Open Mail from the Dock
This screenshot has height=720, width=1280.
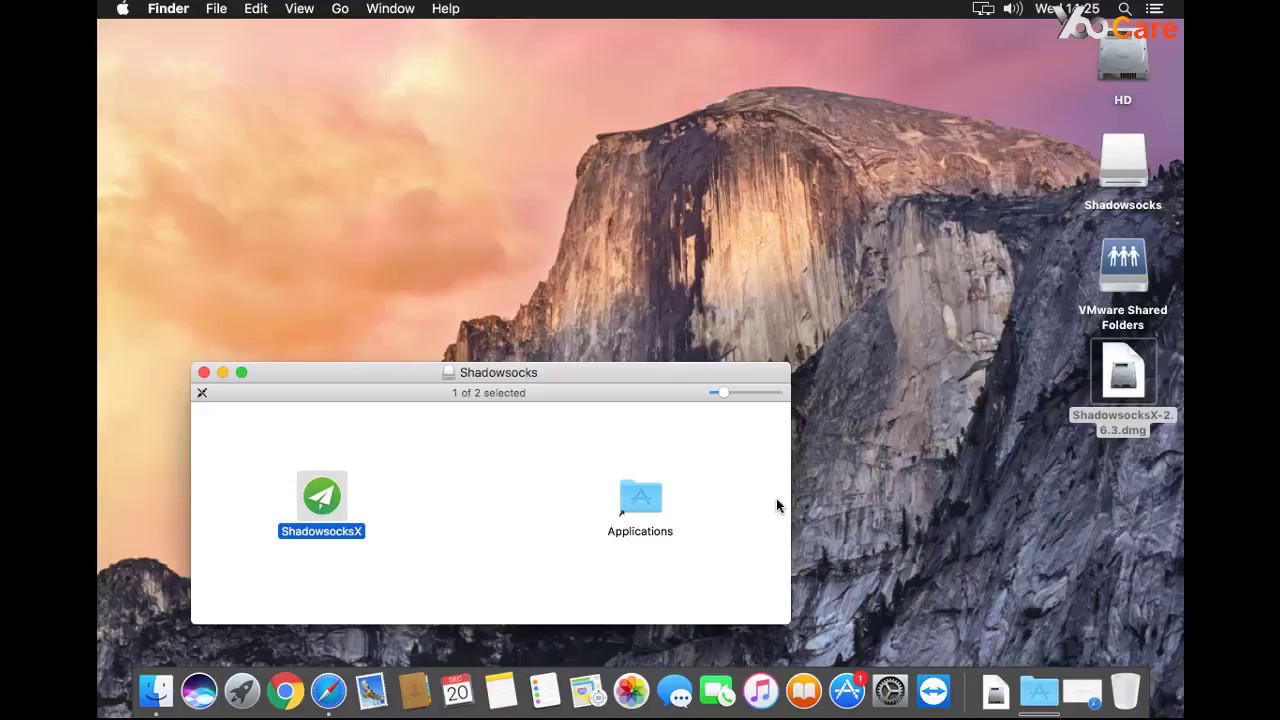click(x=371, y=691)
